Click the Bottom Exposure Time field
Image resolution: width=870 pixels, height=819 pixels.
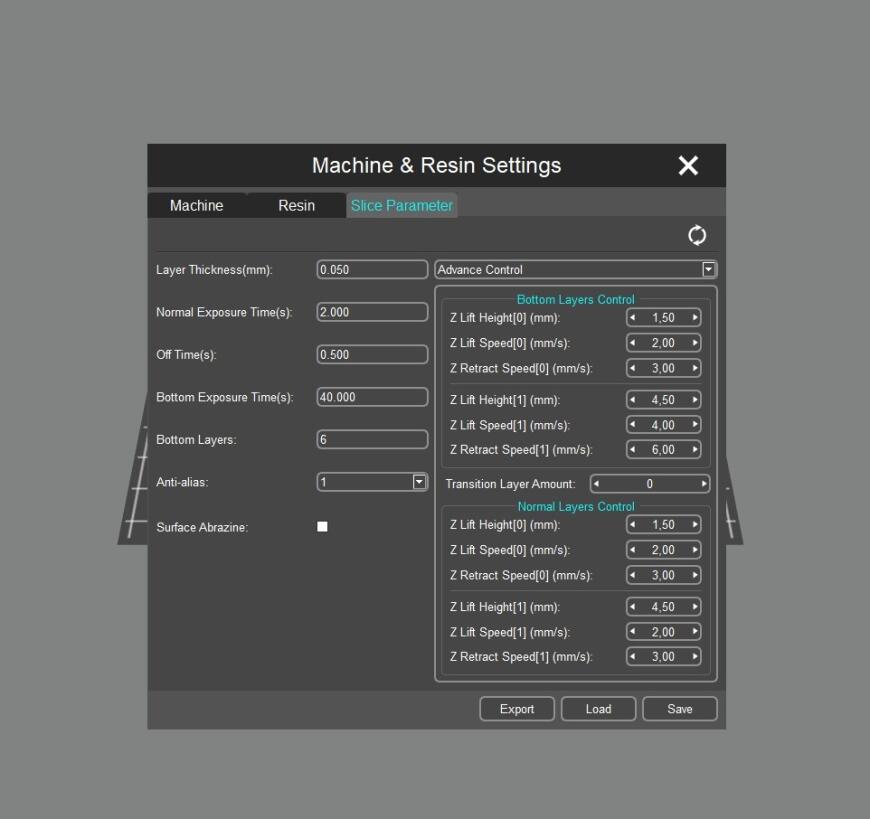click(372, 397)
